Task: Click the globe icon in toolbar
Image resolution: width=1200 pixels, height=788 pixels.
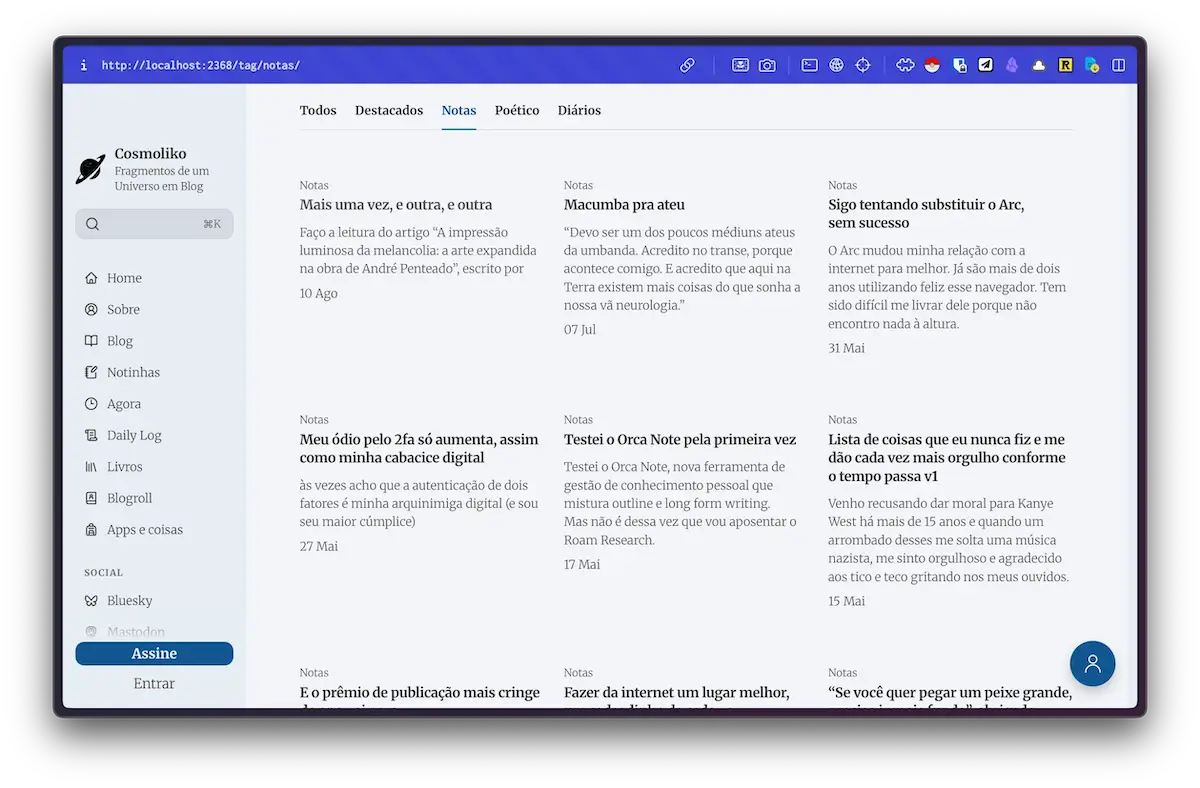Action: coord(837,65)
